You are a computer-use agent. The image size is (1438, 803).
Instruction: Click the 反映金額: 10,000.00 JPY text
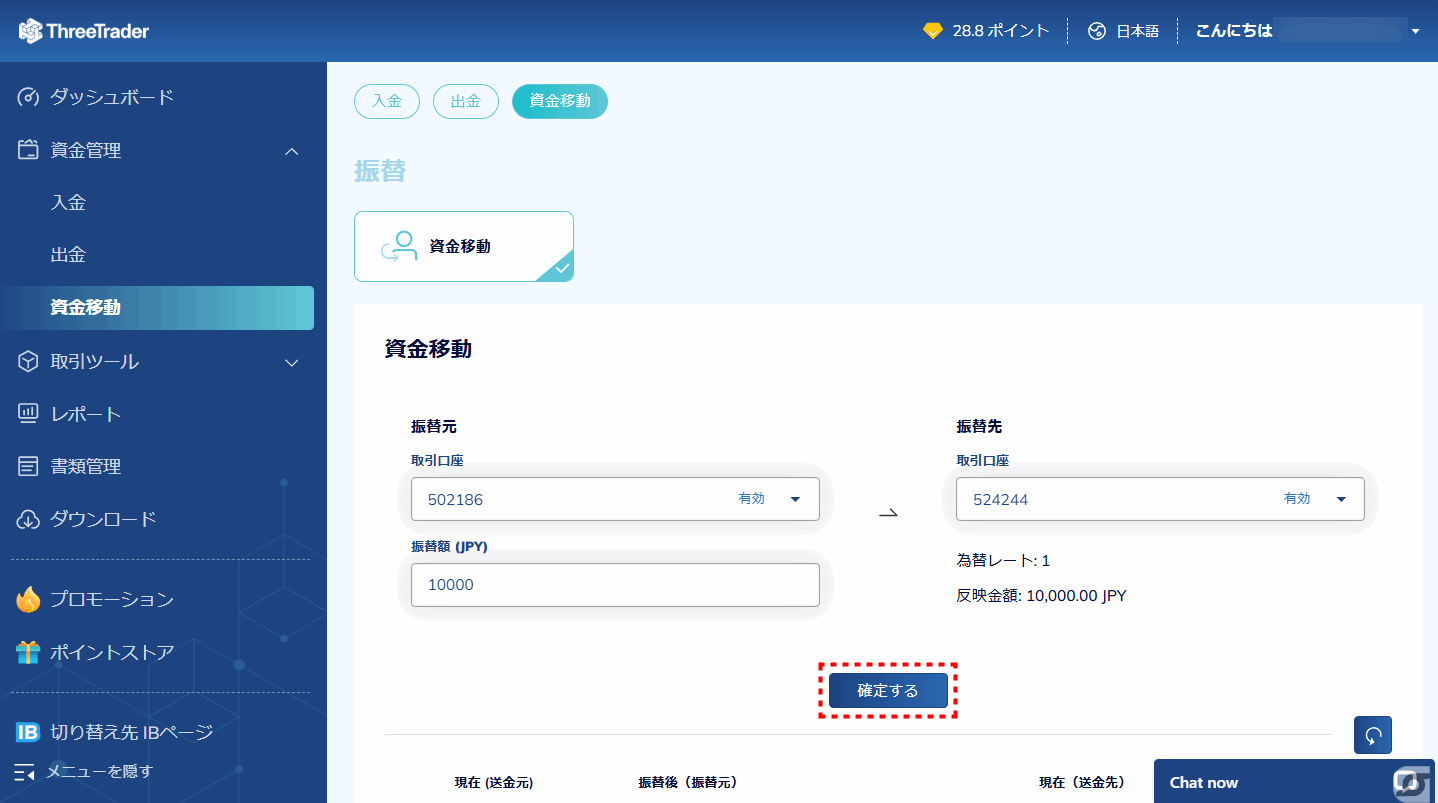point(1041,596)
